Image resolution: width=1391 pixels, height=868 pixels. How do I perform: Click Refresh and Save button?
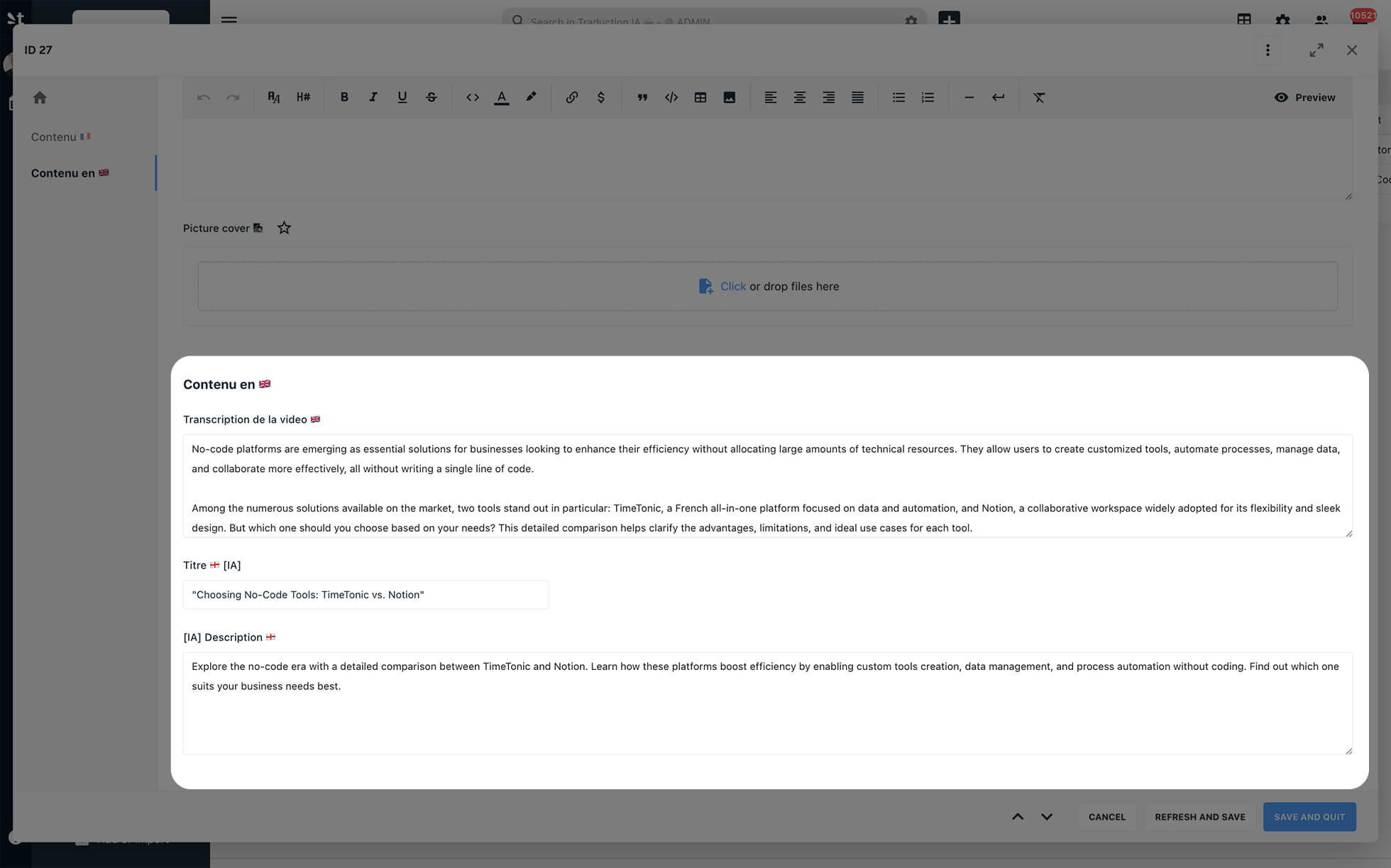point(1199,817)
